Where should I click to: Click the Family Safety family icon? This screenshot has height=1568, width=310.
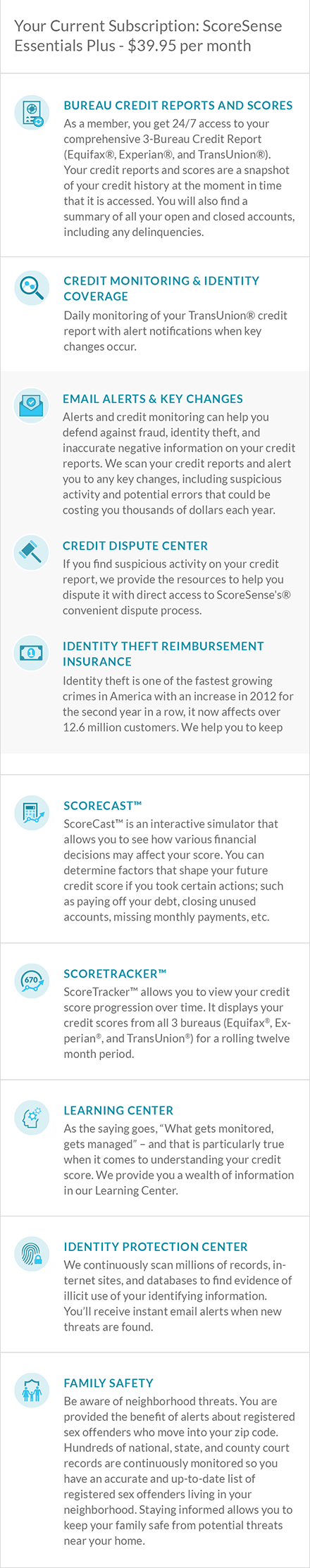click(32, 1390)
